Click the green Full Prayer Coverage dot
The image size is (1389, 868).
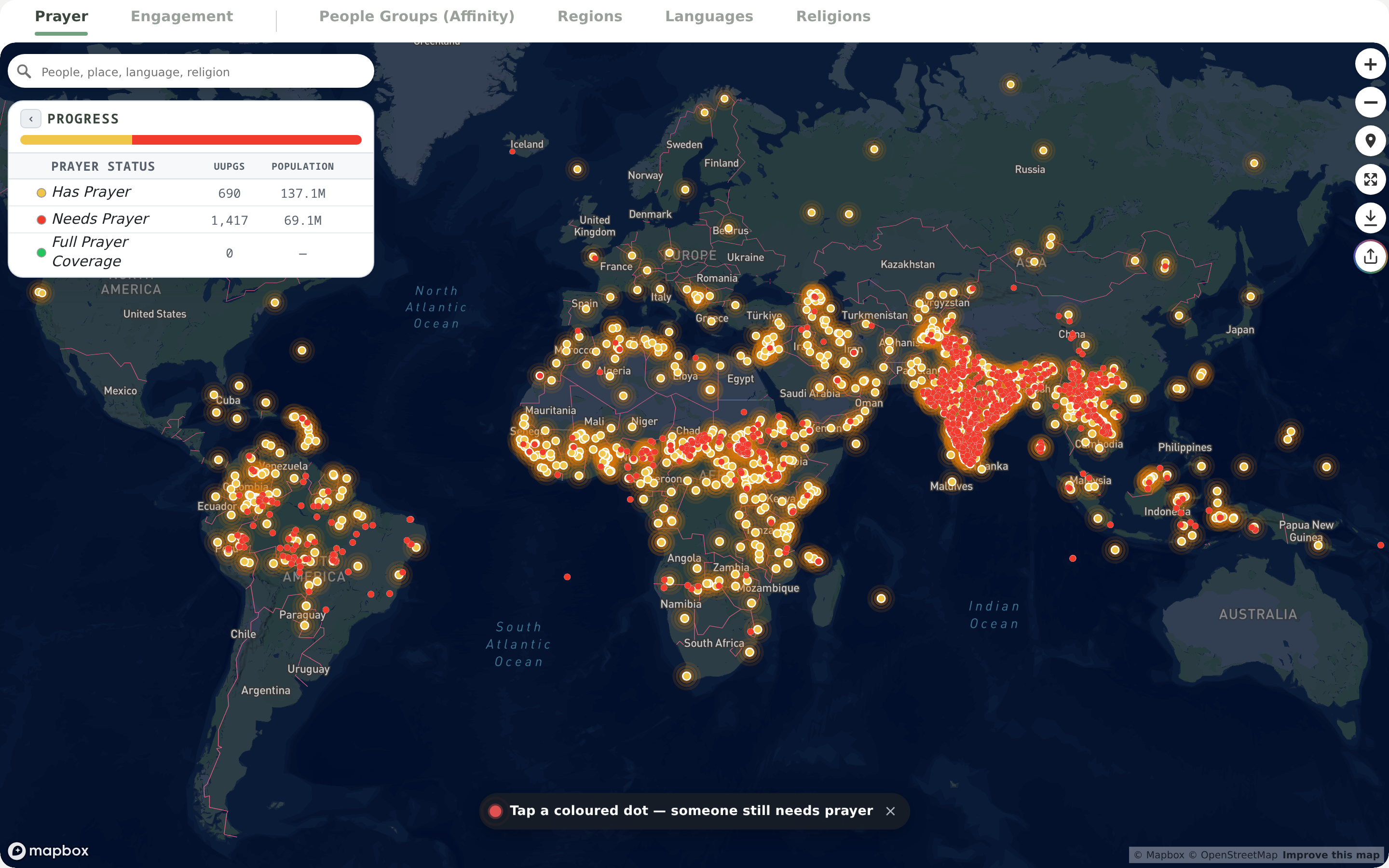click(41, 253)
